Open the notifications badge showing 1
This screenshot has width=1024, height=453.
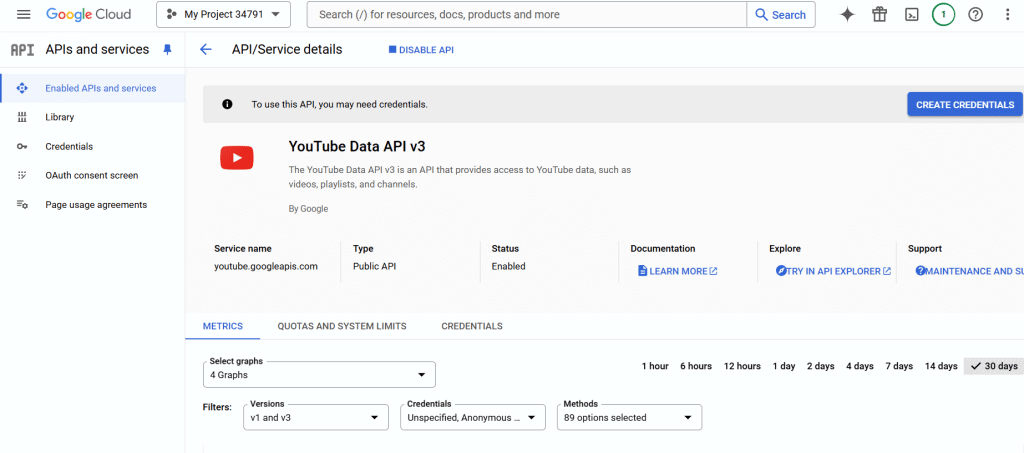point(943,15)
